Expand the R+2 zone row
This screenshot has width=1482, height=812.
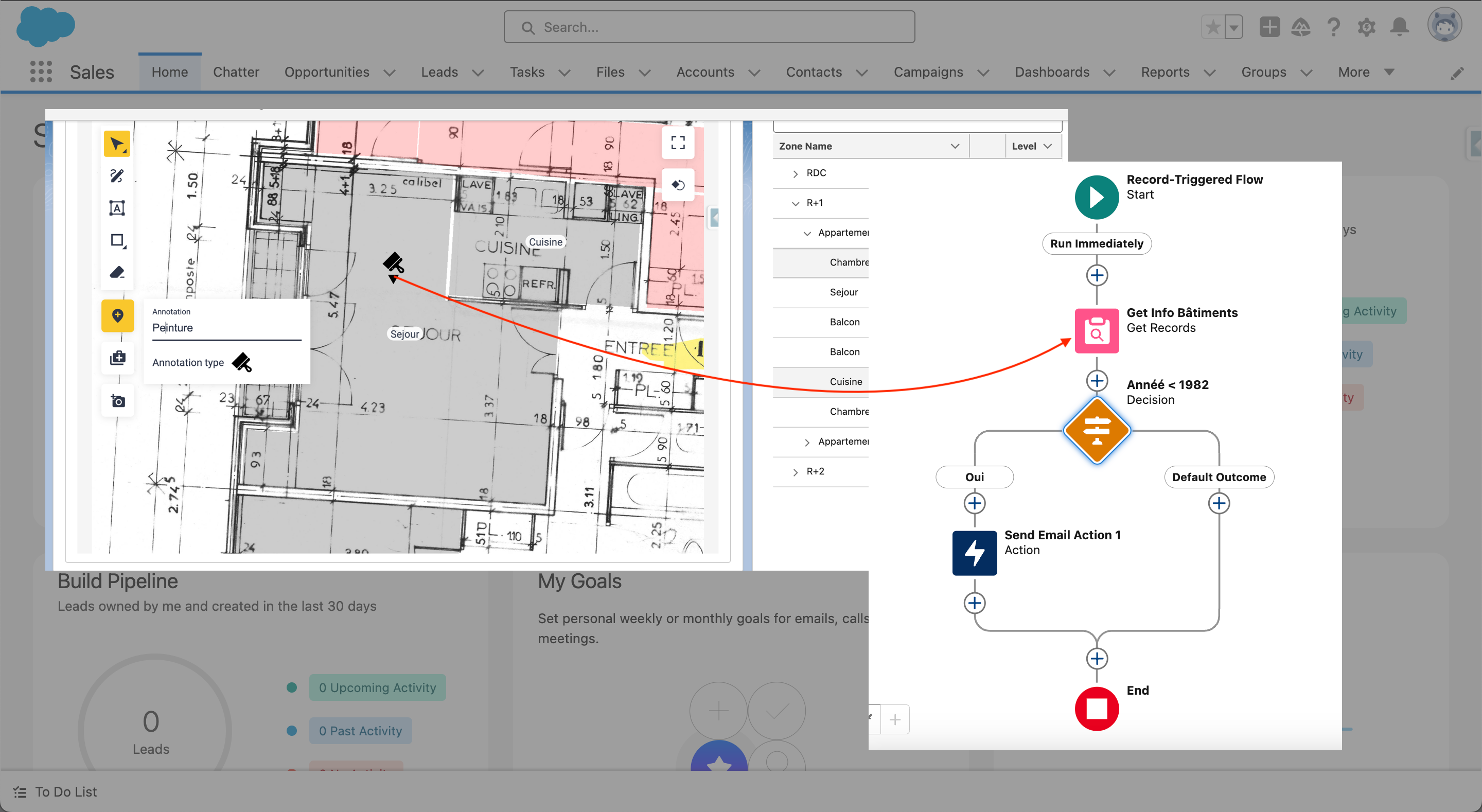(x=795, y=472)
